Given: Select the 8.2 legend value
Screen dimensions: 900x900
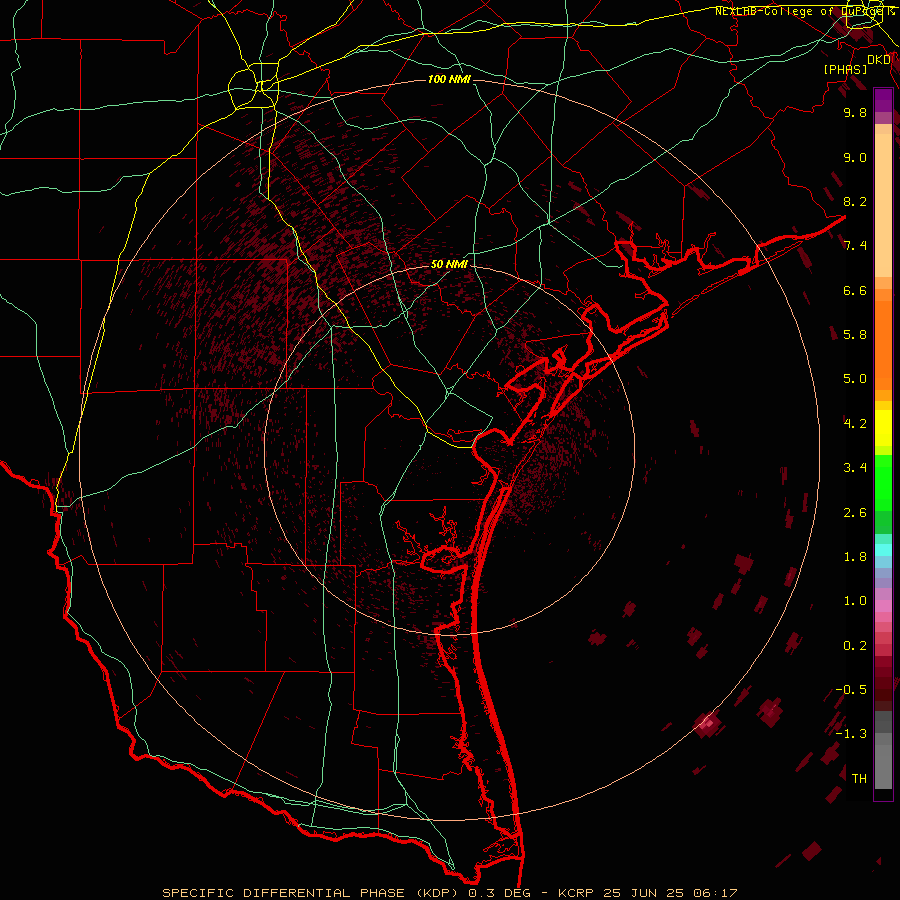Looking at the screenshot, I should tap(855, 201).
